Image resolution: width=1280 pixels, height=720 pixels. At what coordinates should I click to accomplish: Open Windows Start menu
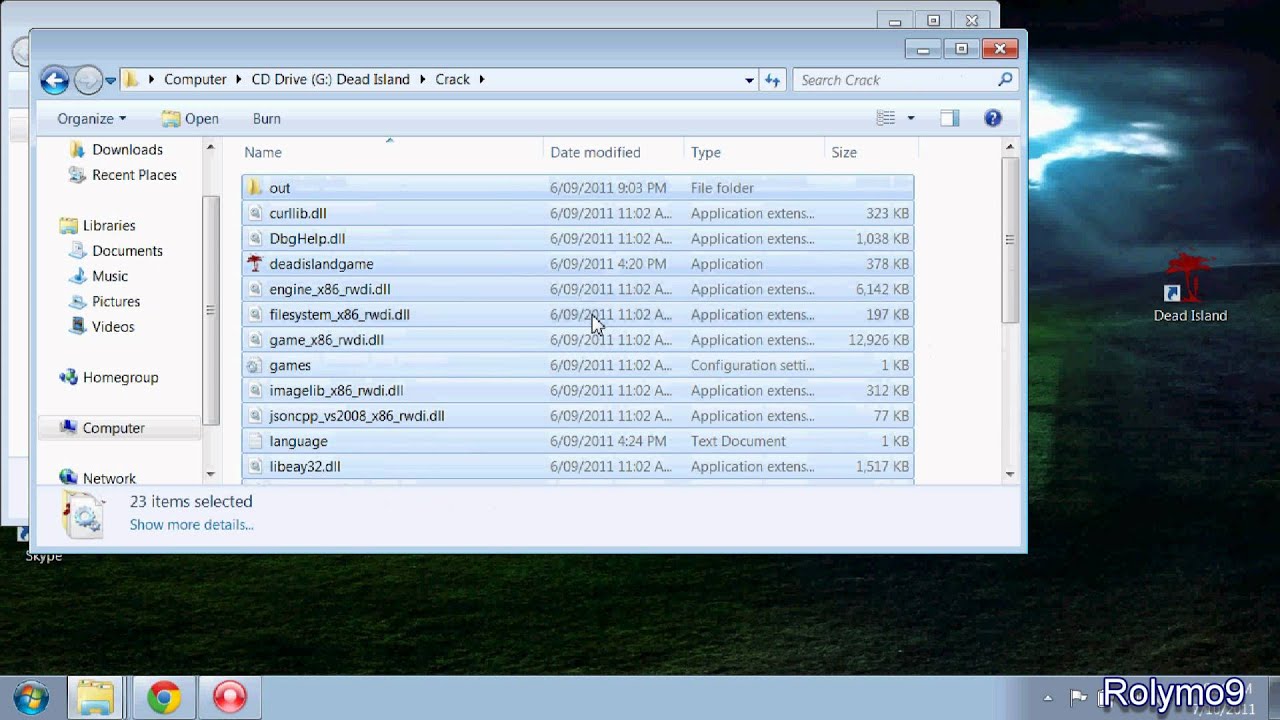tap(32, 697)
